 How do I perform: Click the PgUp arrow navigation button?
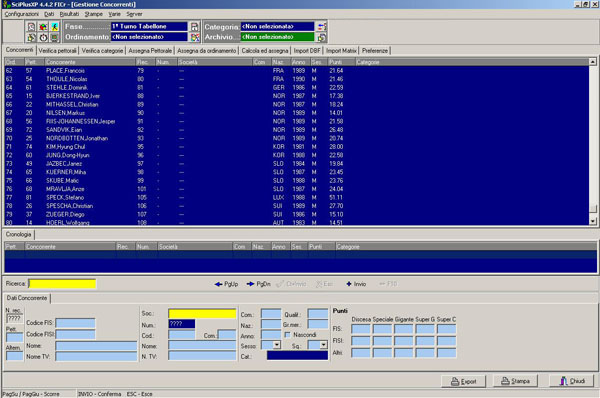tap(227, 284)
